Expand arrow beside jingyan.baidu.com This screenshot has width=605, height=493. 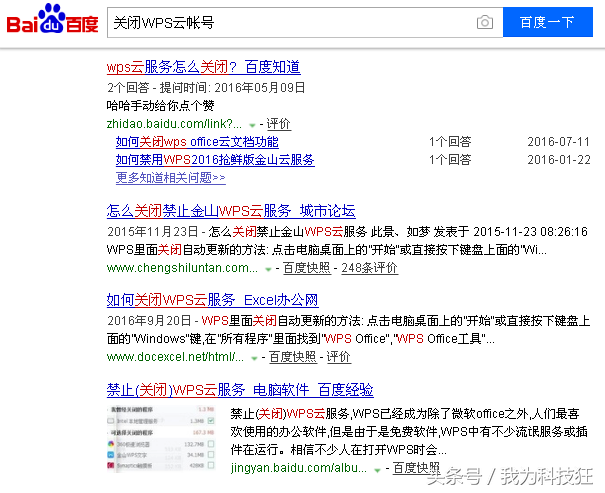point(377,470)
